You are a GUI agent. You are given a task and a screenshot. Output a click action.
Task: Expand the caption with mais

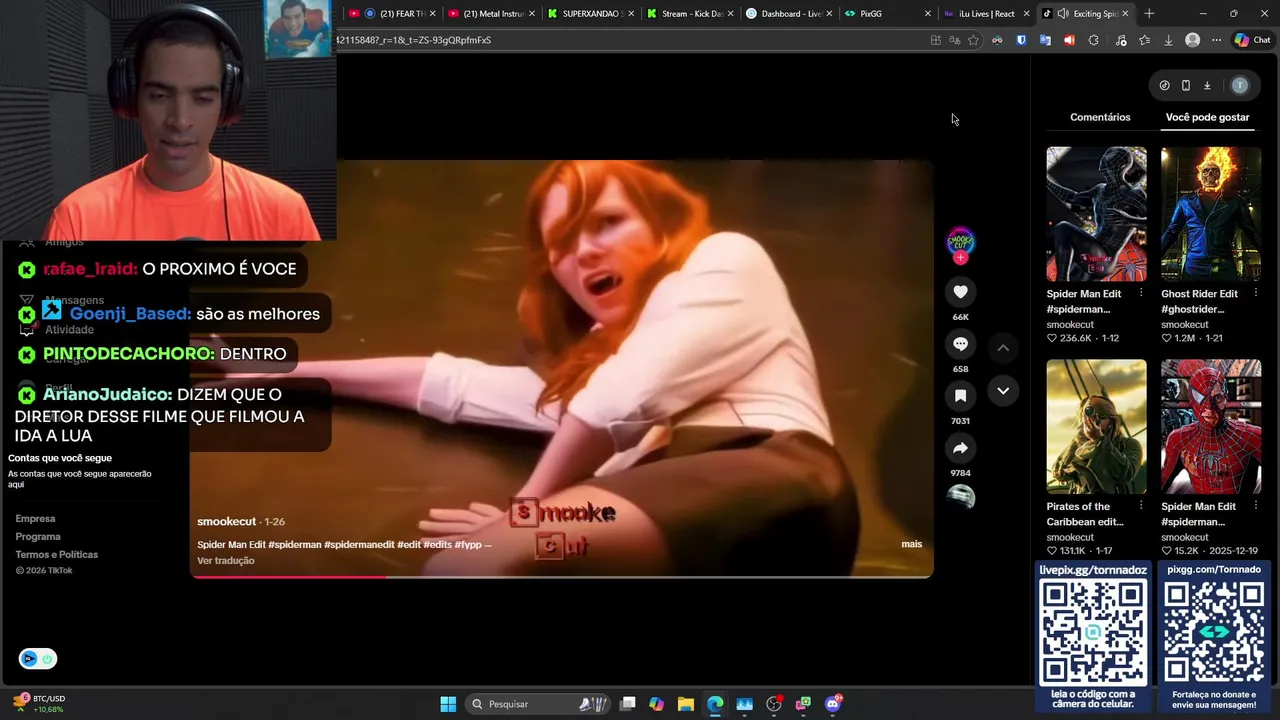click(x=911, y=544)
